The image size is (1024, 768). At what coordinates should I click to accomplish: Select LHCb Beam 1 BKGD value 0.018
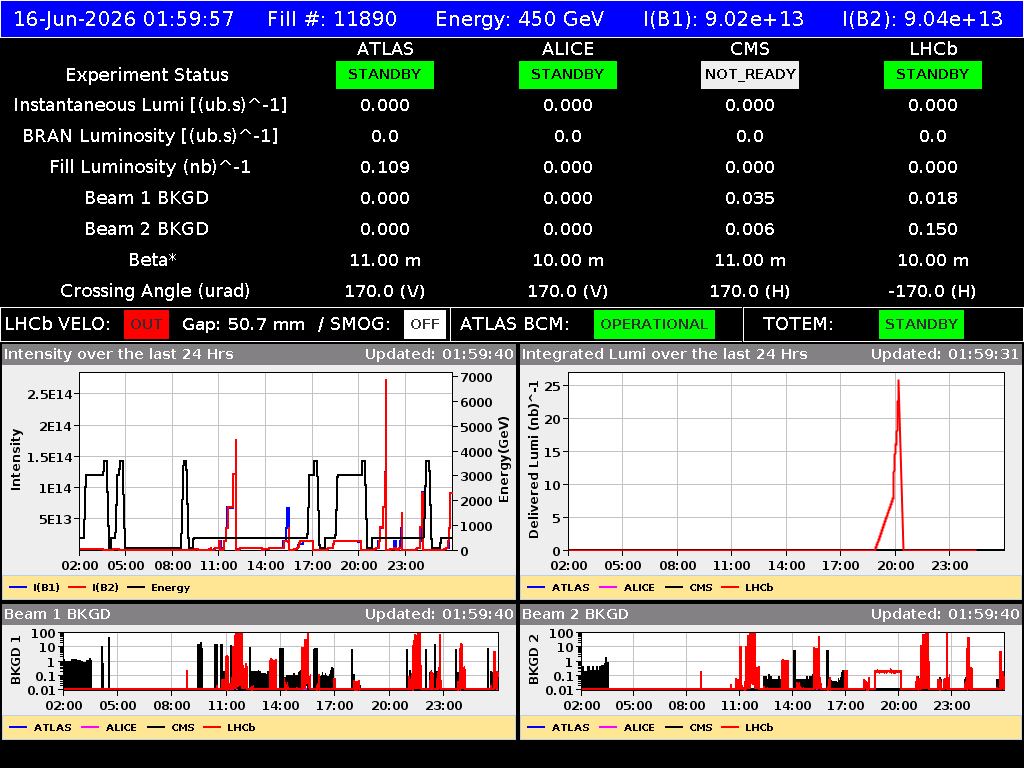(x=933, y=198)
